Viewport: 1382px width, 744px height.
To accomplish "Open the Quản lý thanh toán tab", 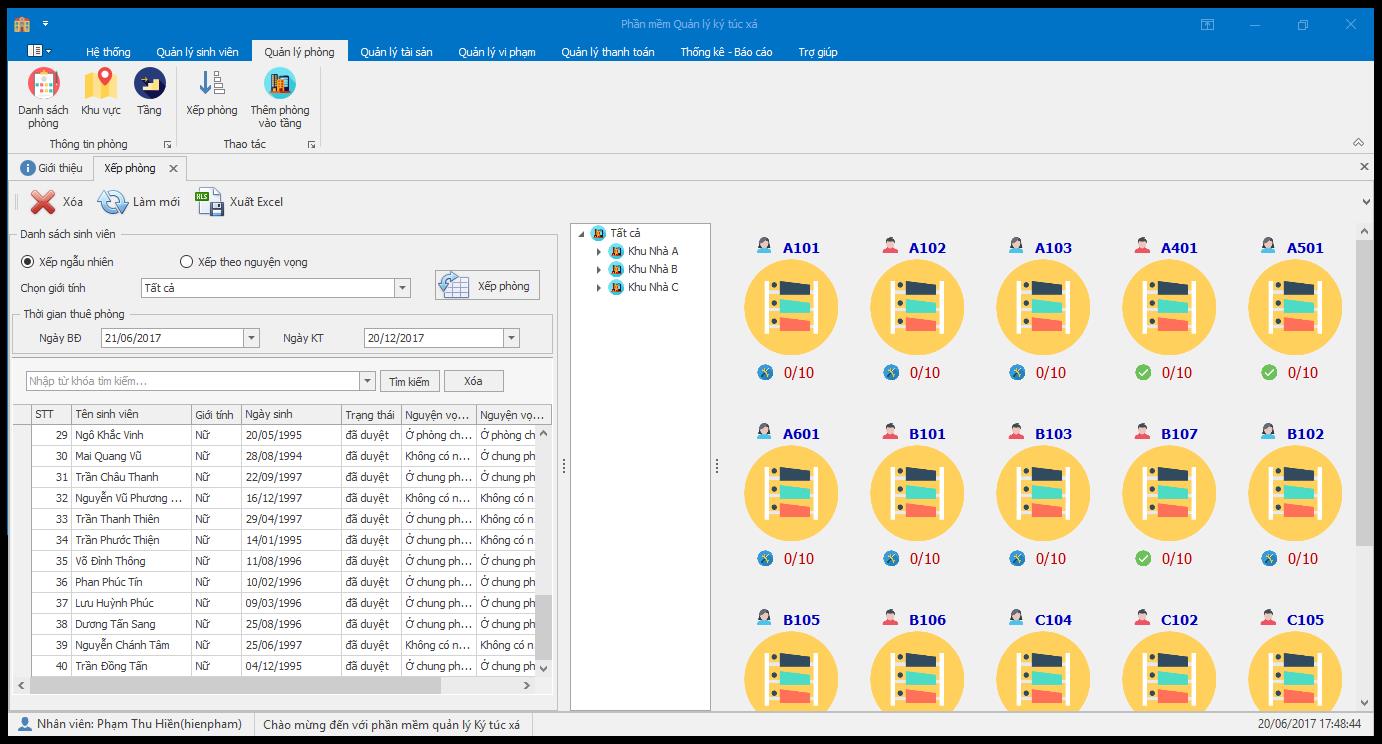I will click(608, 52).
